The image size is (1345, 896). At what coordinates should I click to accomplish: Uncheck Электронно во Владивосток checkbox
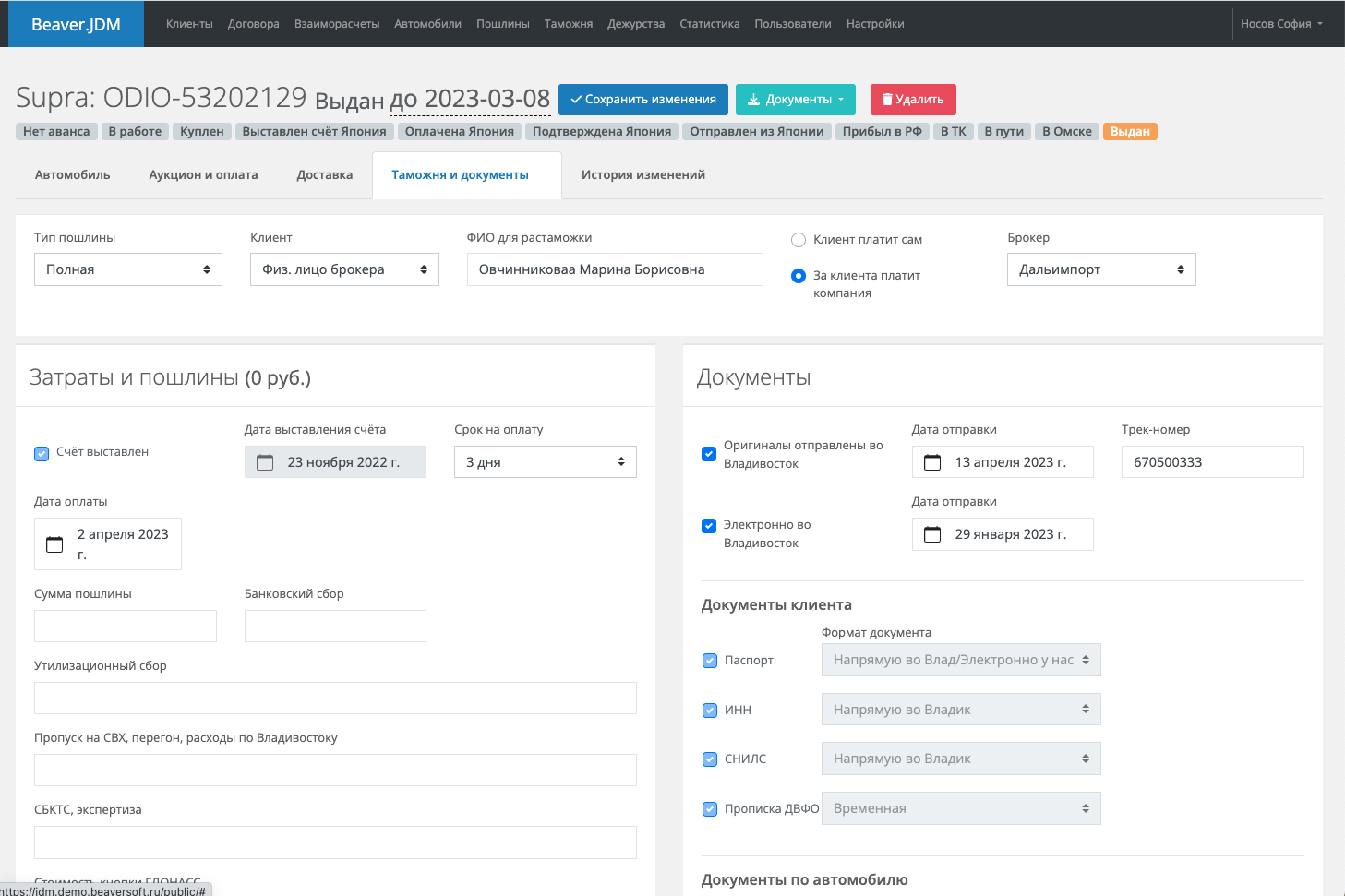(x=709, y=526)
